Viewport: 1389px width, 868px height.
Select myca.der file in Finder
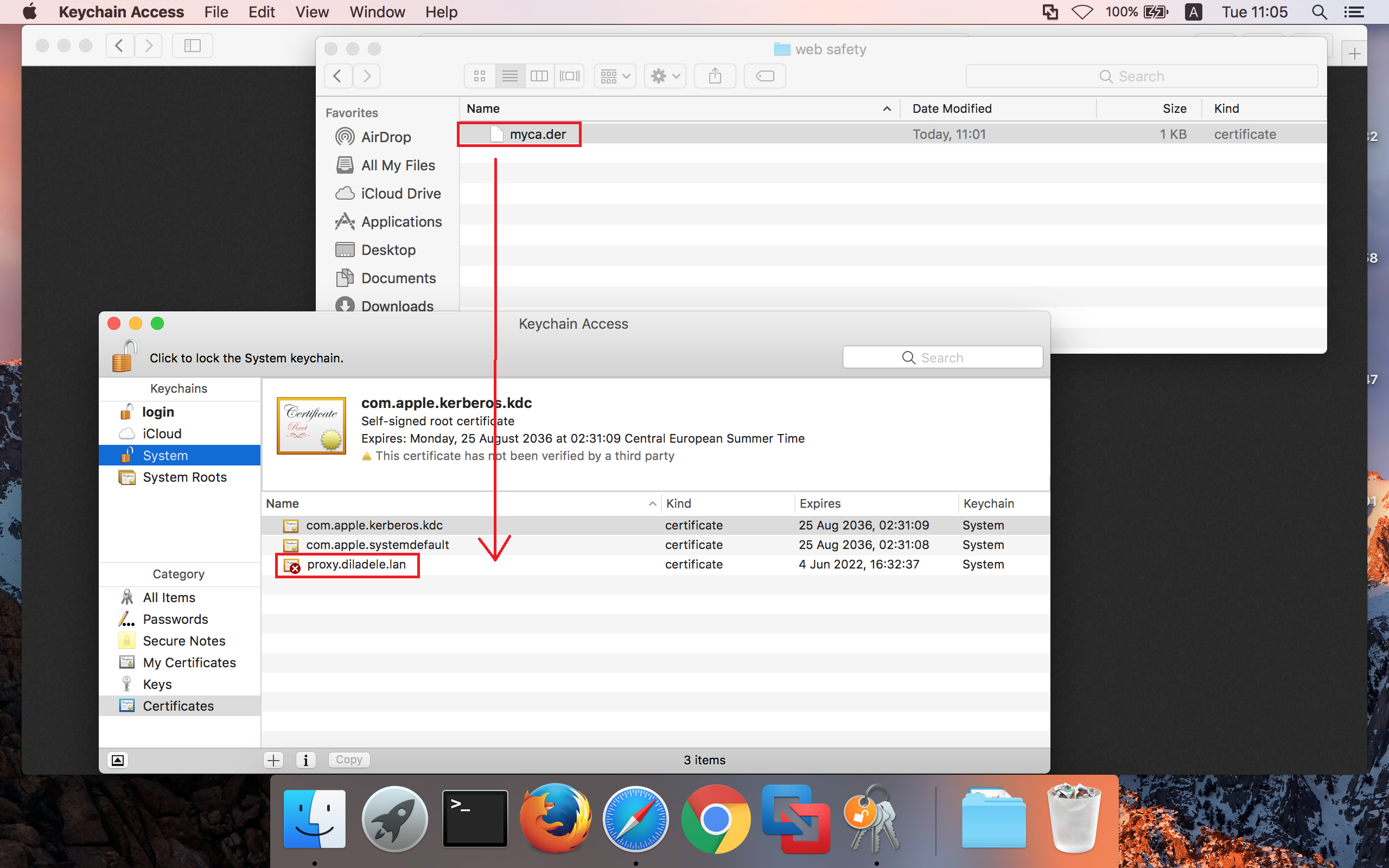tap(538, 135)
